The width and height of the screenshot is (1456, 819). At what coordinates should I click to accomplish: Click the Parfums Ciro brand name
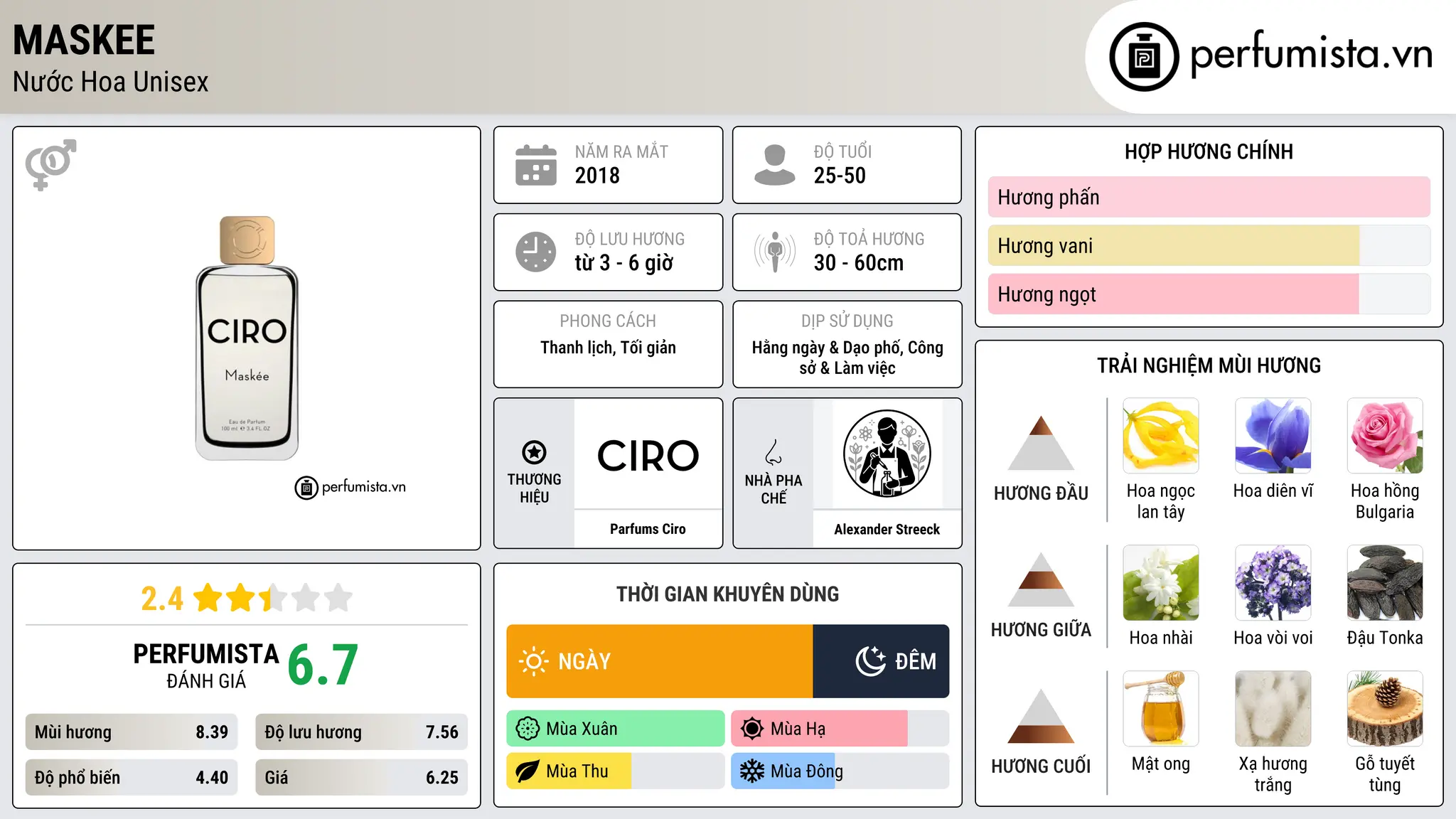(x=648, y=529)
